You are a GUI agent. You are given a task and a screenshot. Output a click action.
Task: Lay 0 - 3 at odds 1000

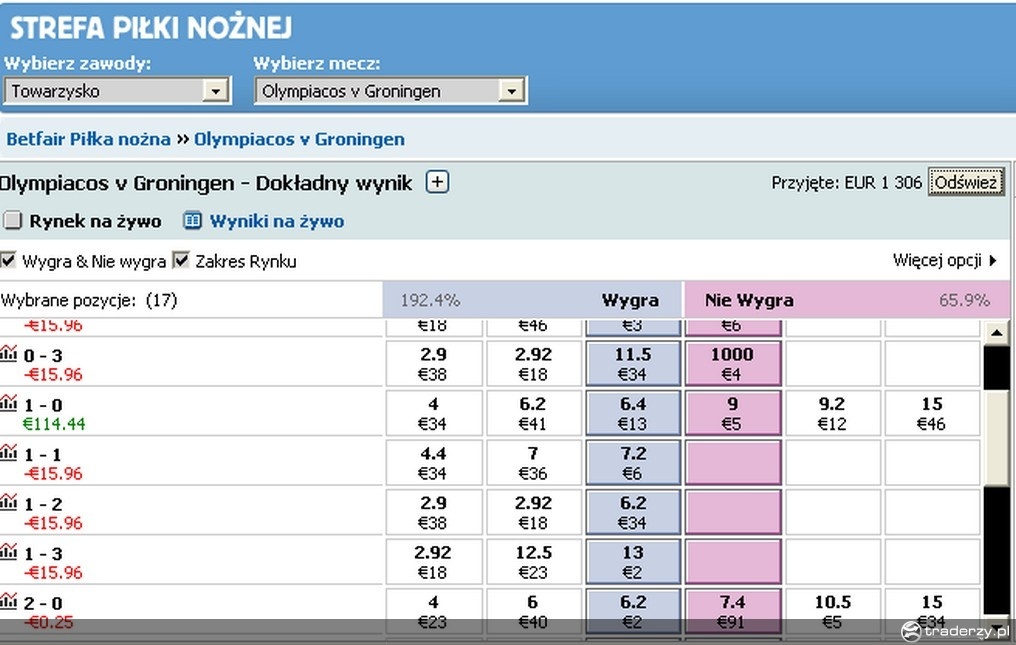732,363
